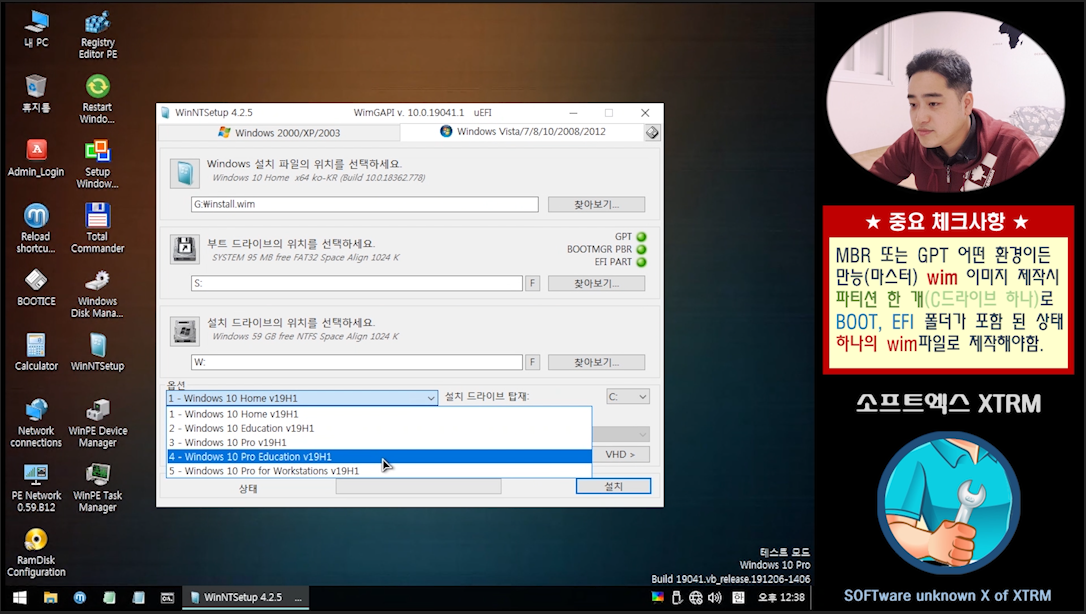Open the Admin_Login desktop icon
This screenshot has height=614, width=1086.
(36, 159)
